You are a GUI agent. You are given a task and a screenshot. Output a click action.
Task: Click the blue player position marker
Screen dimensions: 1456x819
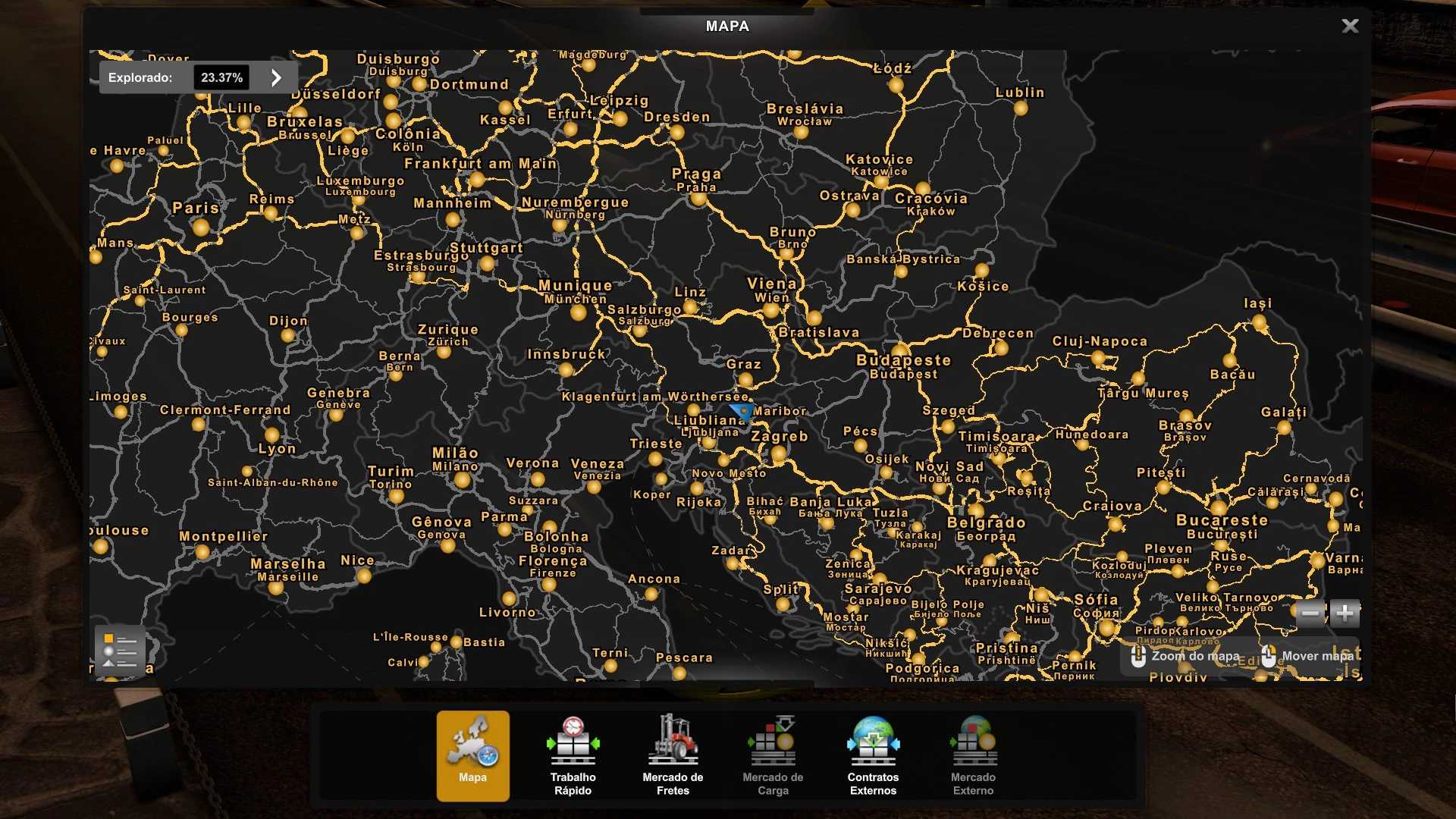pyautogui.click(x=742, y=412)
